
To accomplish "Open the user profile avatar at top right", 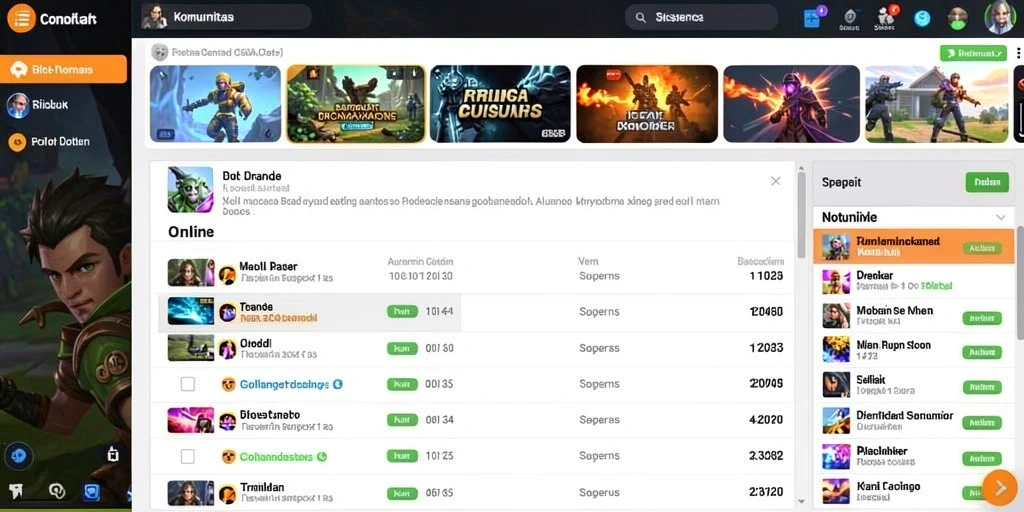I will [x=1000, y=17].
